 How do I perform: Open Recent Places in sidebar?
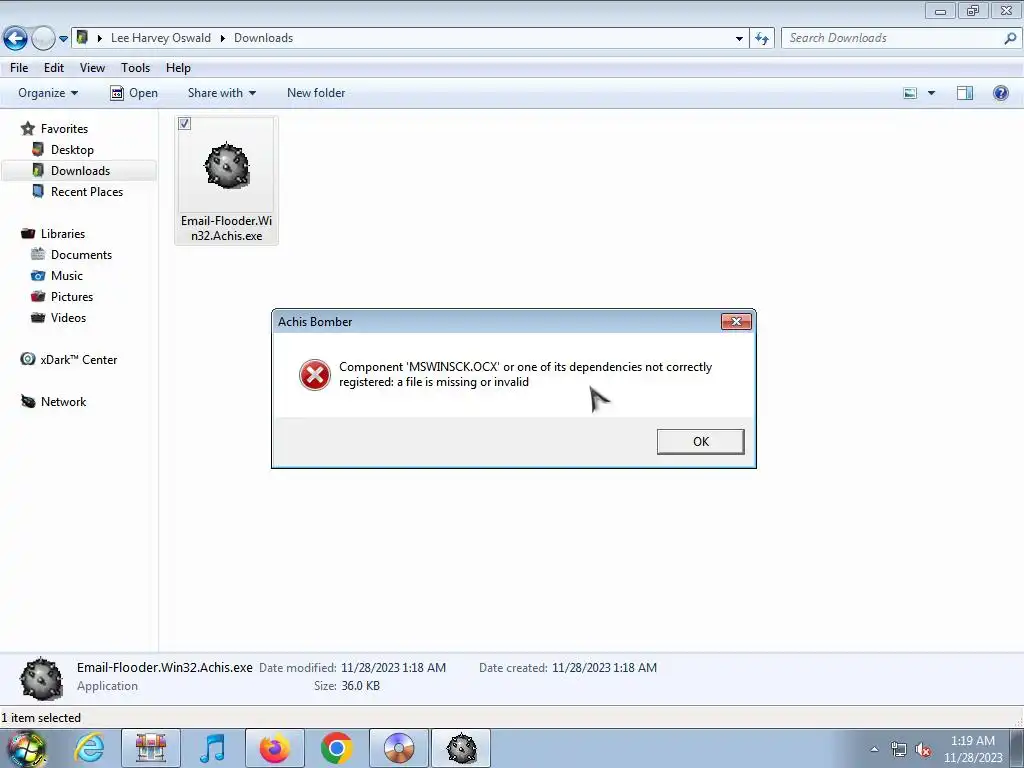87,191
